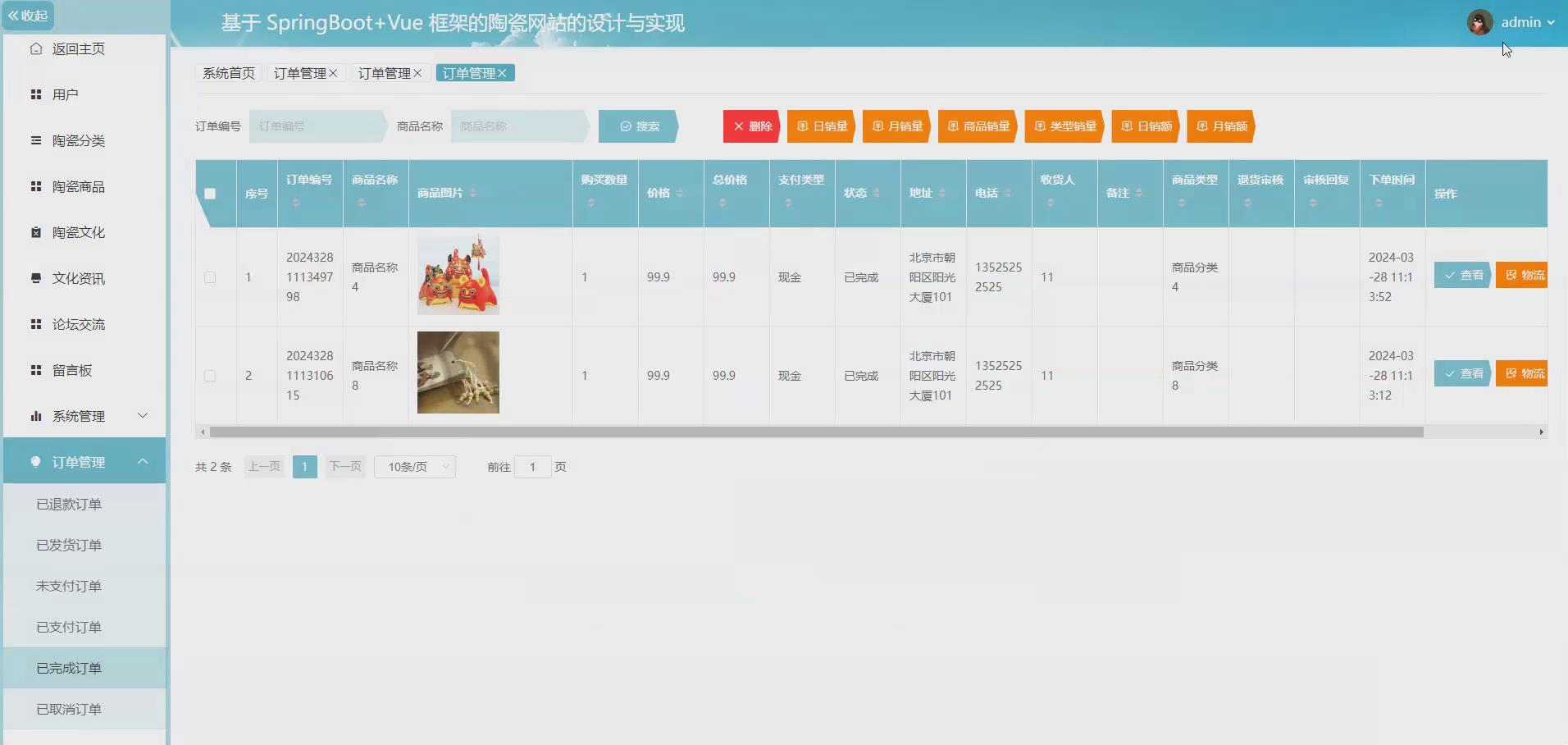Click sort arrows next to 状态 header
1568x745 pixels.
877,193
